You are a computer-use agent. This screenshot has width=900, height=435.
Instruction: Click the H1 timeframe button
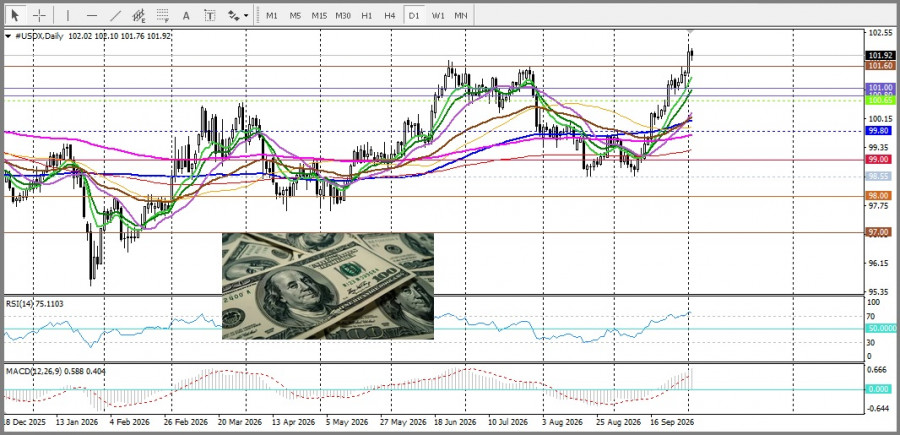pyautogui.click(x=367, y=15)
